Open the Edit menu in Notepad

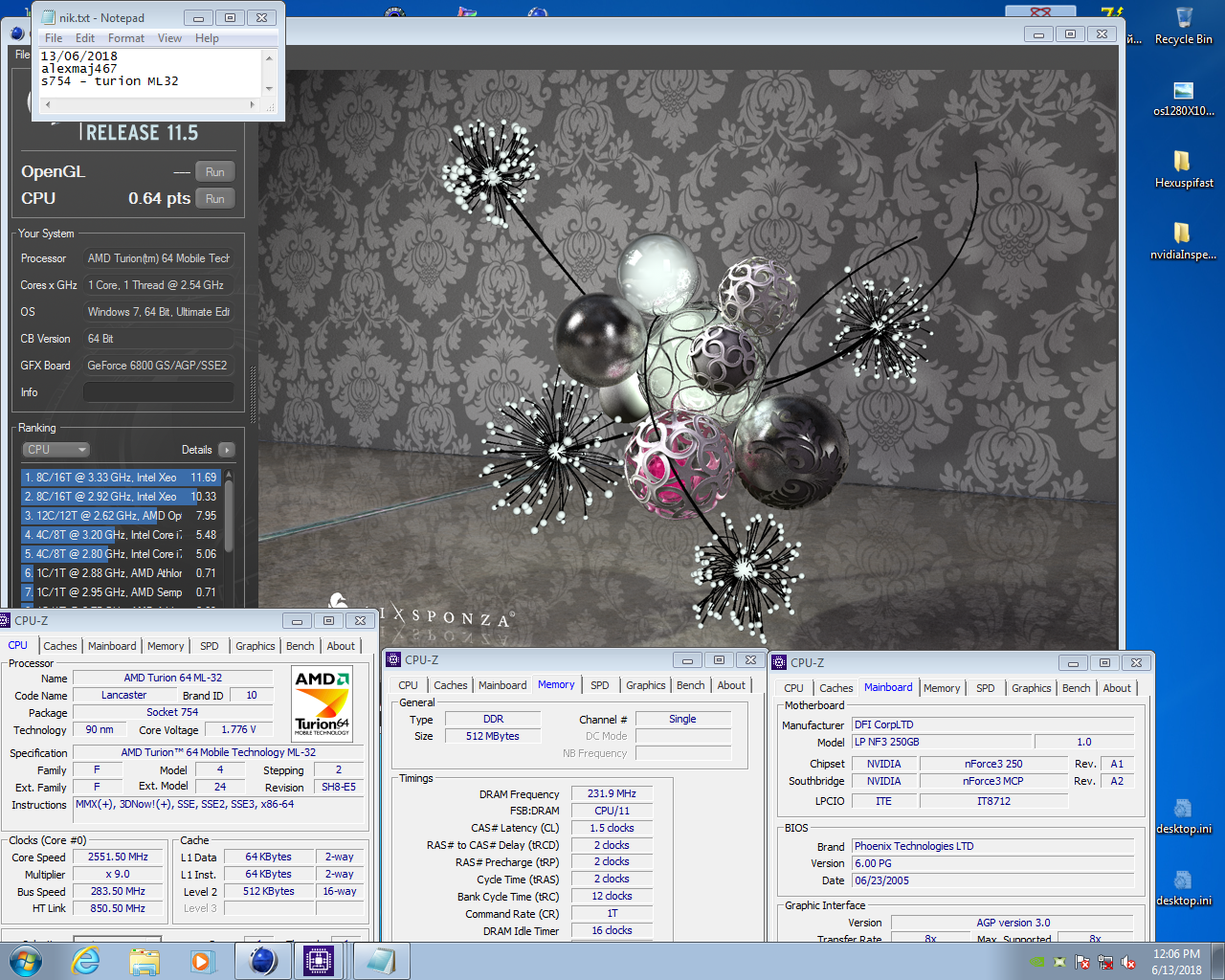[85, 38]
